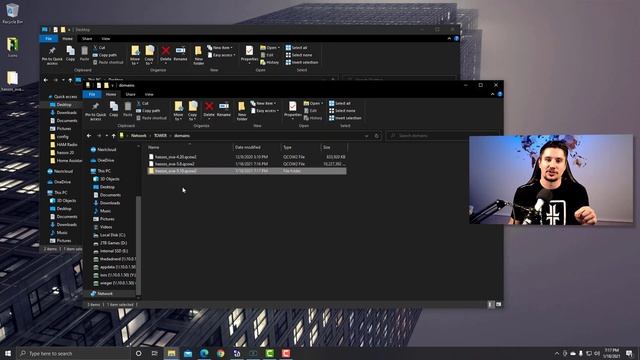Image resolution: width=640 pixels, height=360 pixels.
Task: Expand the address bar history dropdown
Action: pos(366,136)
